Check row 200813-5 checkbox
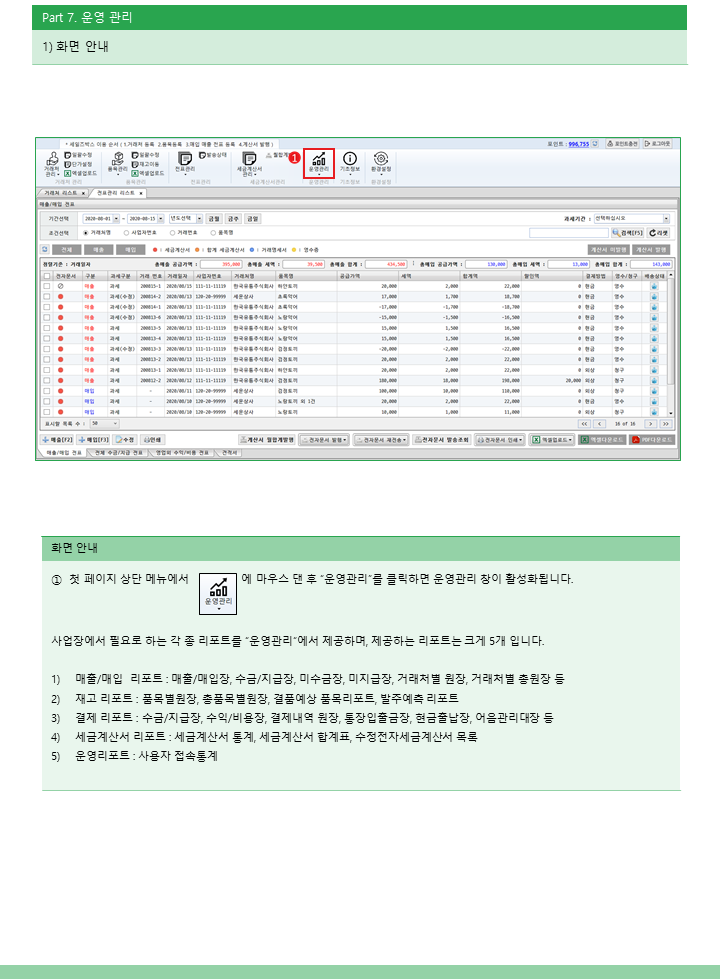This screenshot has height=979, width=720. [x=46, y=328]
